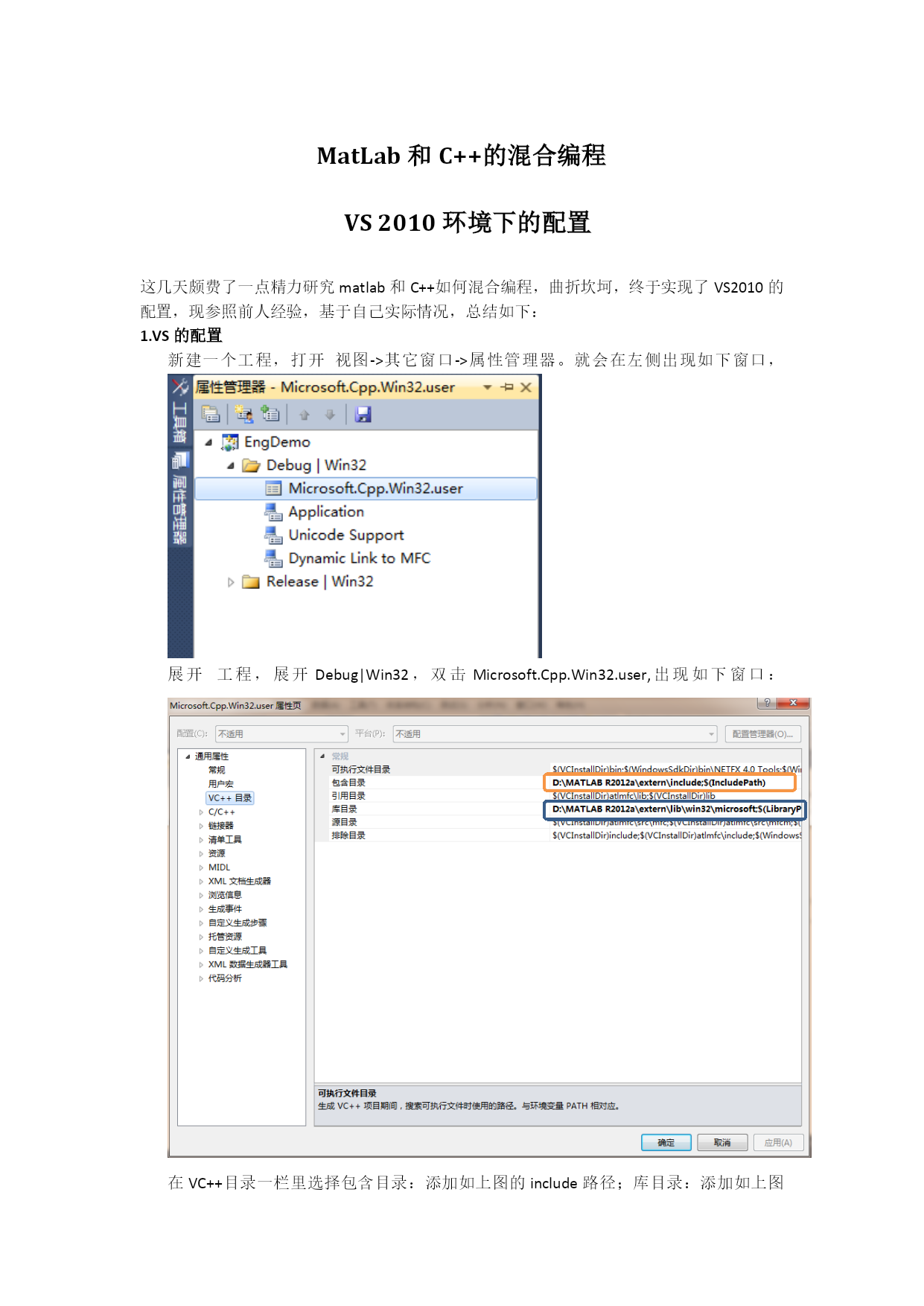
Task: Expand the MIDL tree node
Action: 201,867
